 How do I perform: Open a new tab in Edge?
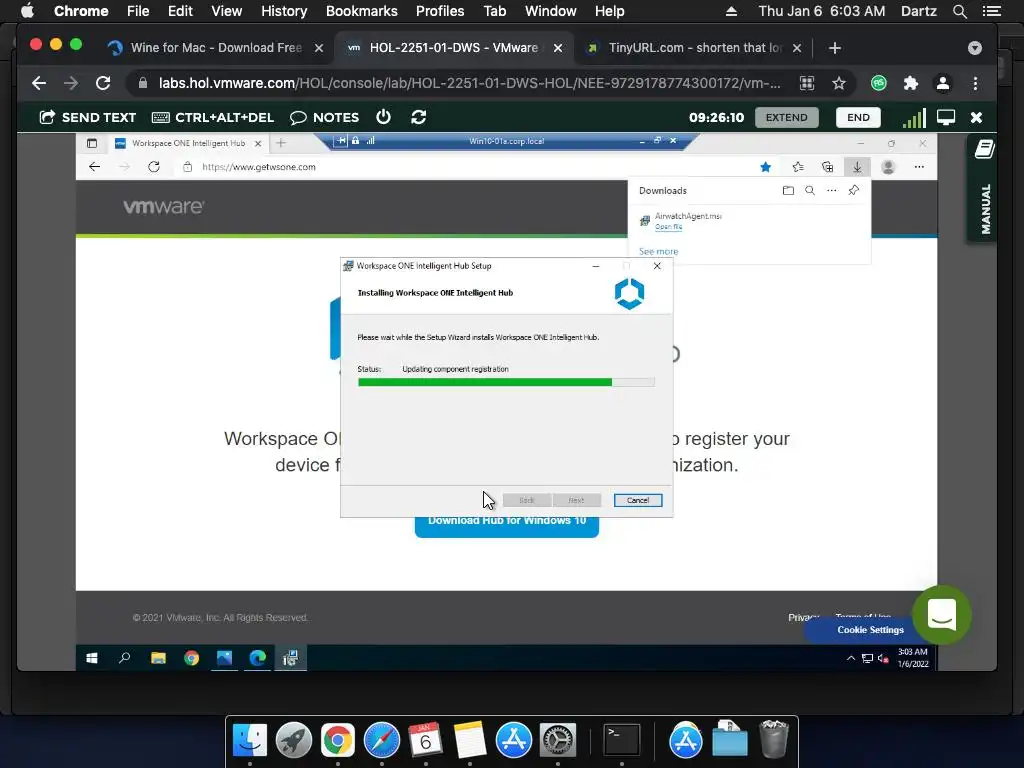coord(281,143)
